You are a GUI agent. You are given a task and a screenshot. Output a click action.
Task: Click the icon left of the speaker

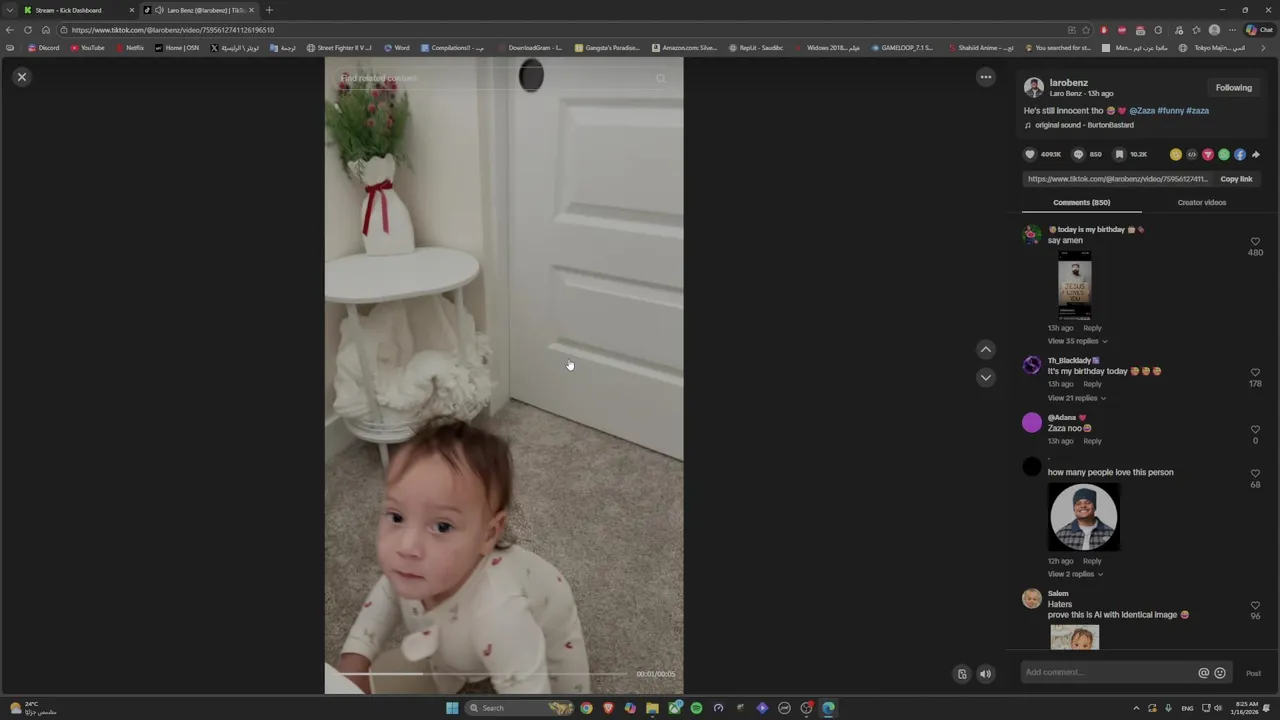pos(962,674)
